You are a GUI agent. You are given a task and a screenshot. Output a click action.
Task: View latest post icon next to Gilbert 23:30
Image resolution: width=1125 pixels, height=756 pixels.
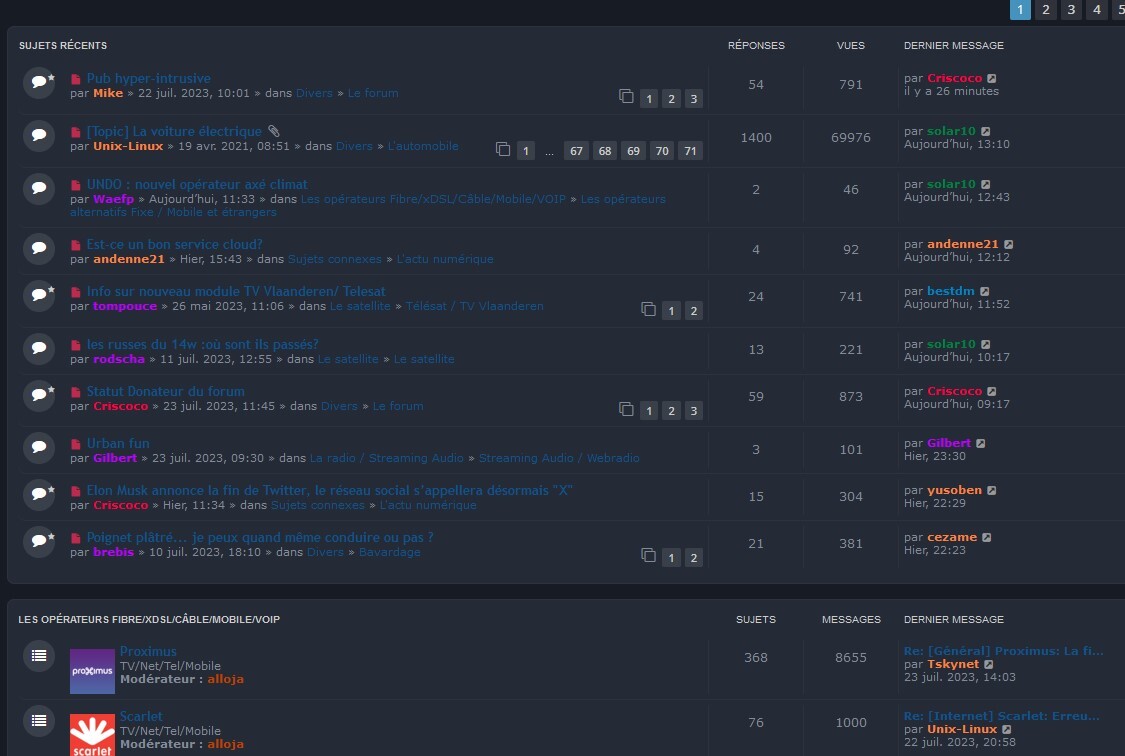pyautogui.click(x=981, y=443)
